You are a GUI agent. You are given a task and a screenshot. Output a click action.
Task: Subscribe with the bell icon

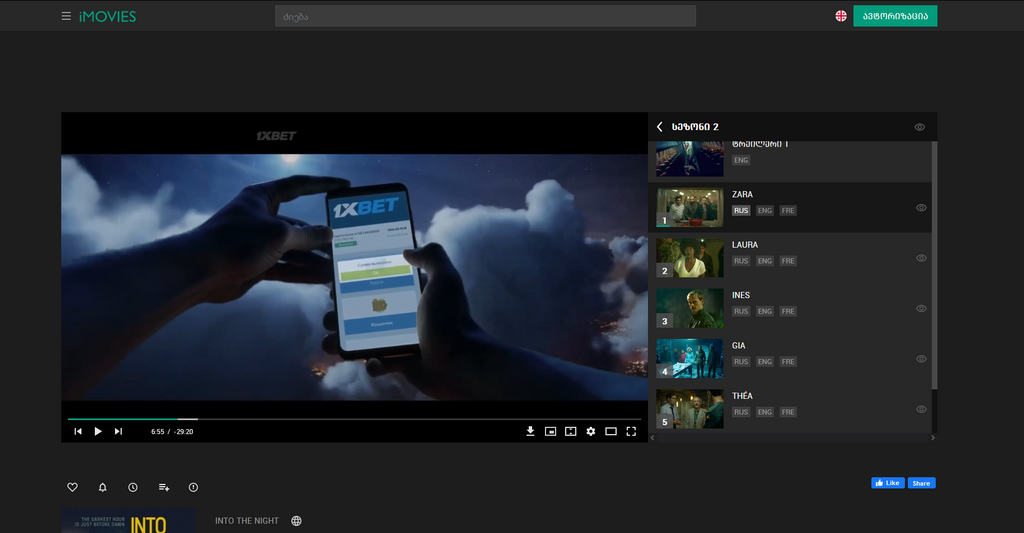(103, 487)
